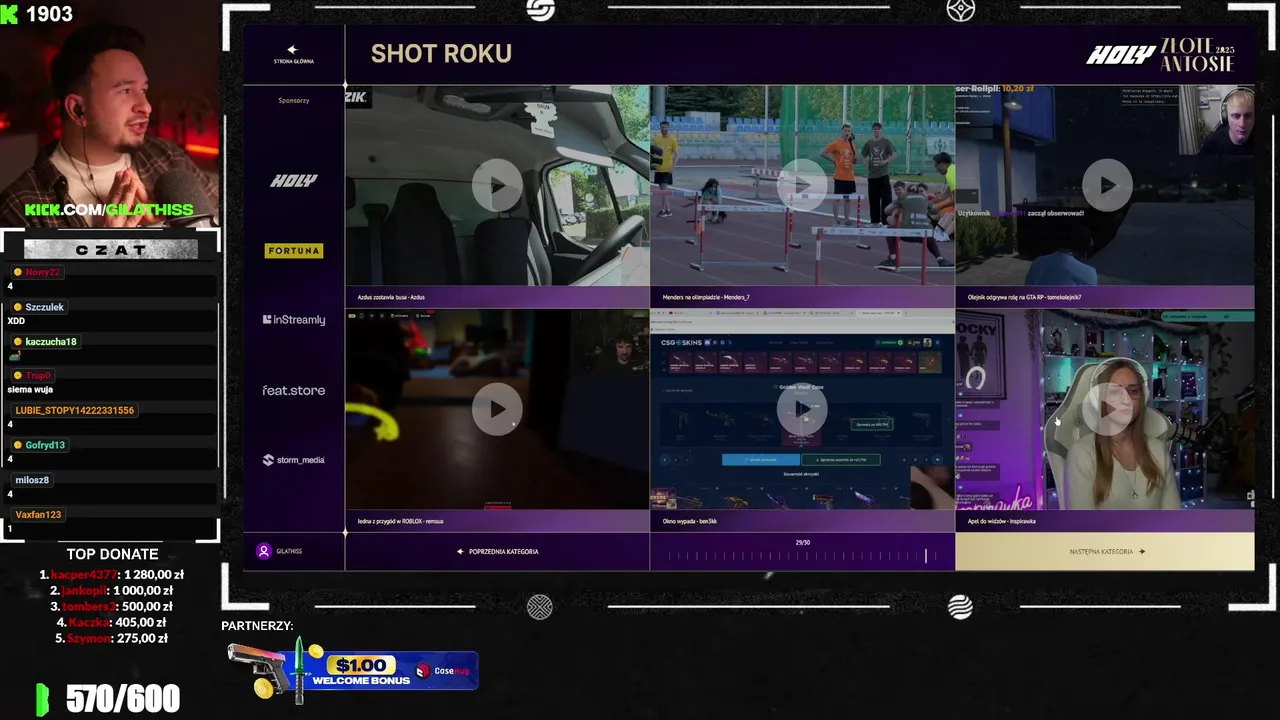The image size is (1280, 720).
Task: Click the CZAT header
Action: [x=111, y=250]
